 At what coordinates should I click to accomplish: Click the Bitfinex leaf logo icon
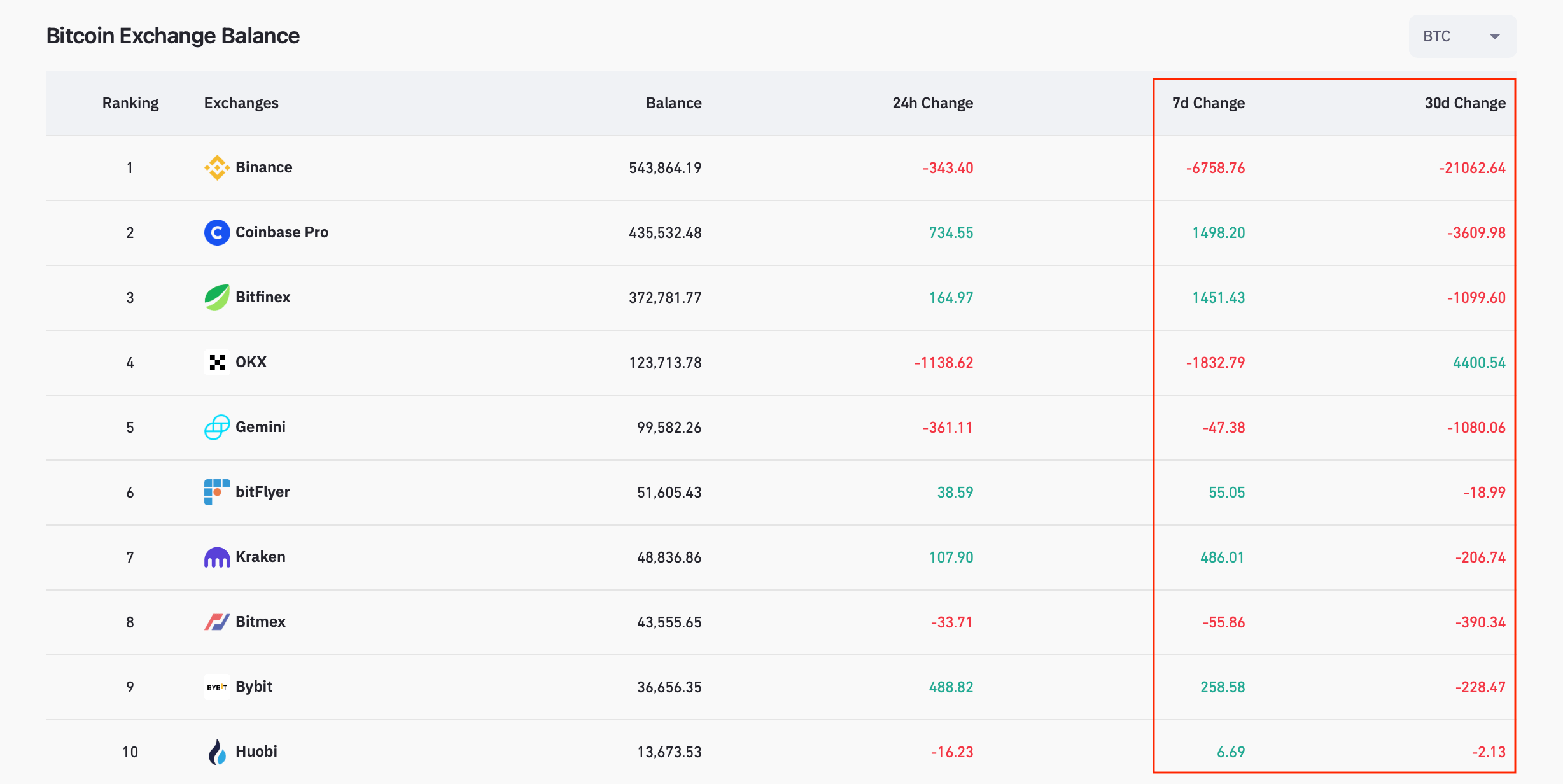(217, 297)
